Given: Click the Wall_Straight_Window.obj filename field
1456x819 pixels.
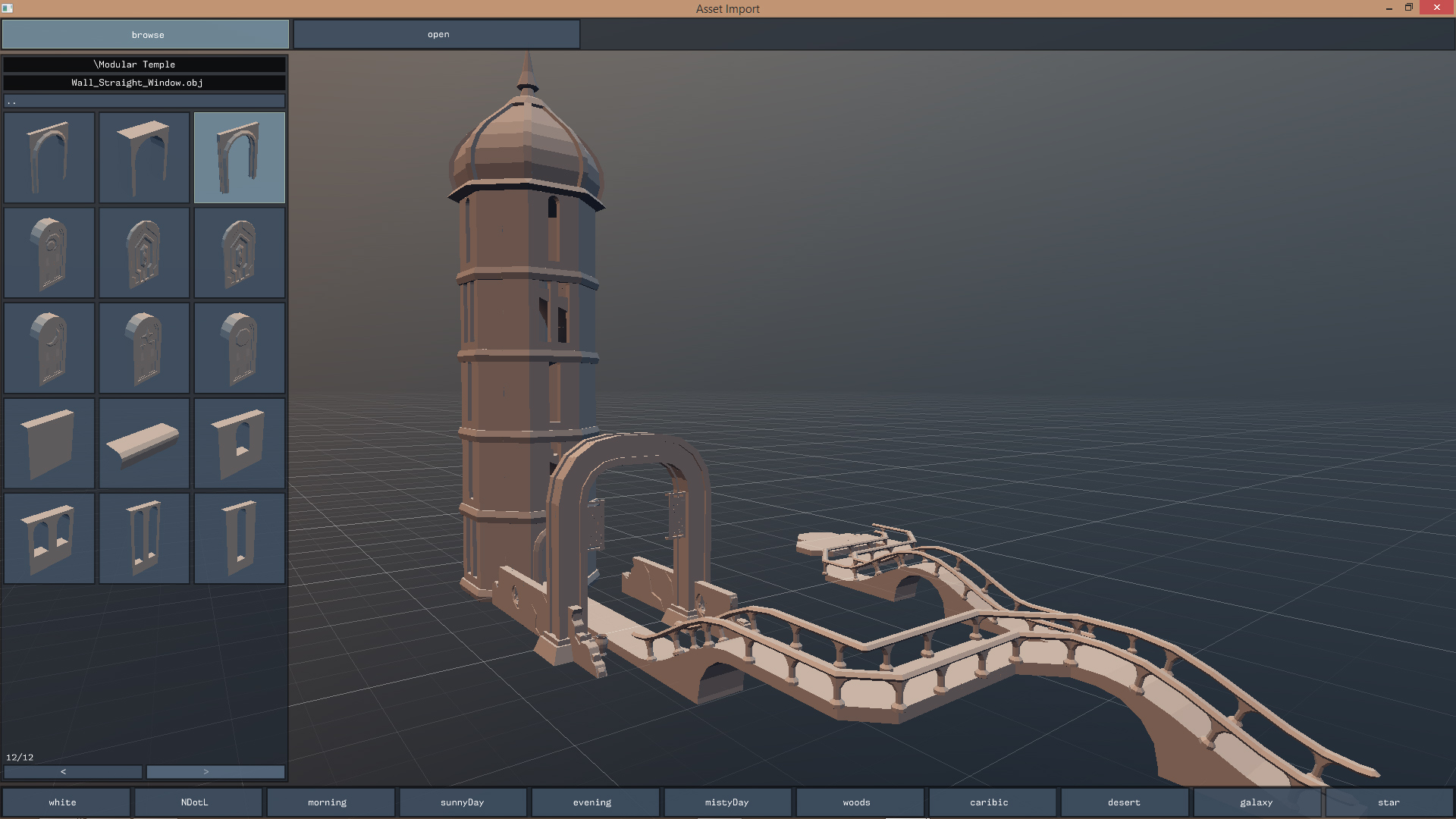Looking at the screenshot, I should point(144,83).
